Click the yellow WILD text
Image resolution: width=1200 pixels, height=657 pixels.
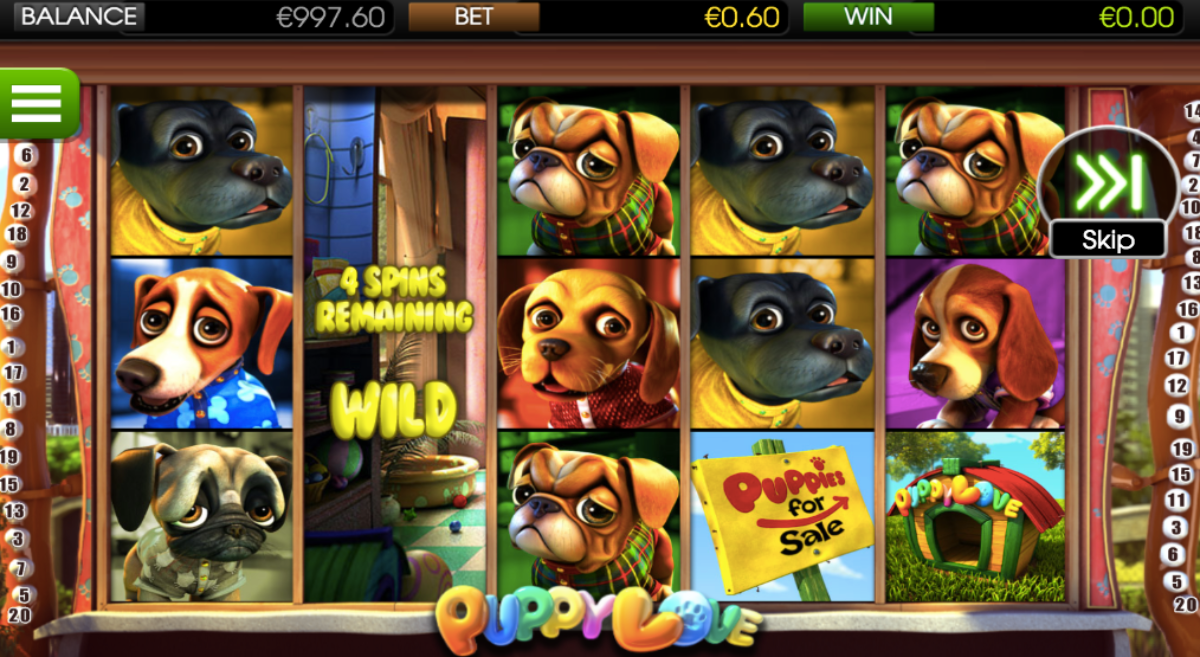pos(394,408)
